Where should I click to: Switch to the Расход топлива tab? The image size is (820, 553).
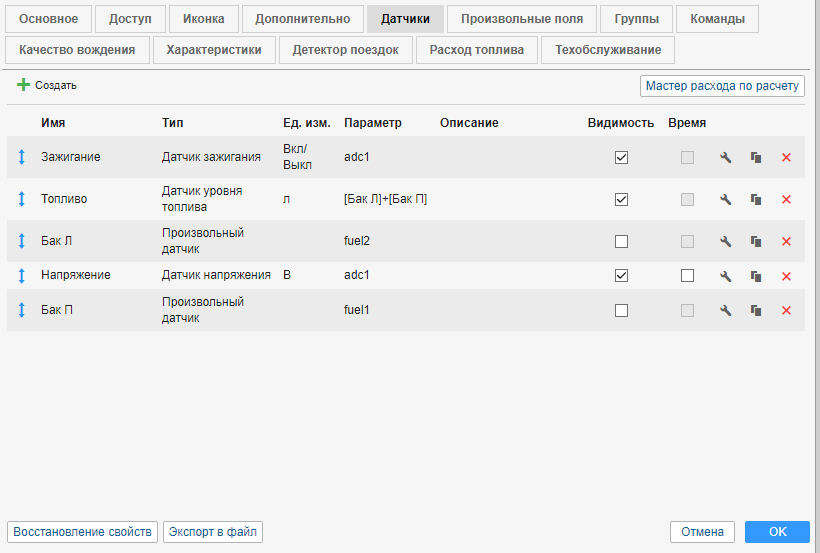click(x=477, y=50)
